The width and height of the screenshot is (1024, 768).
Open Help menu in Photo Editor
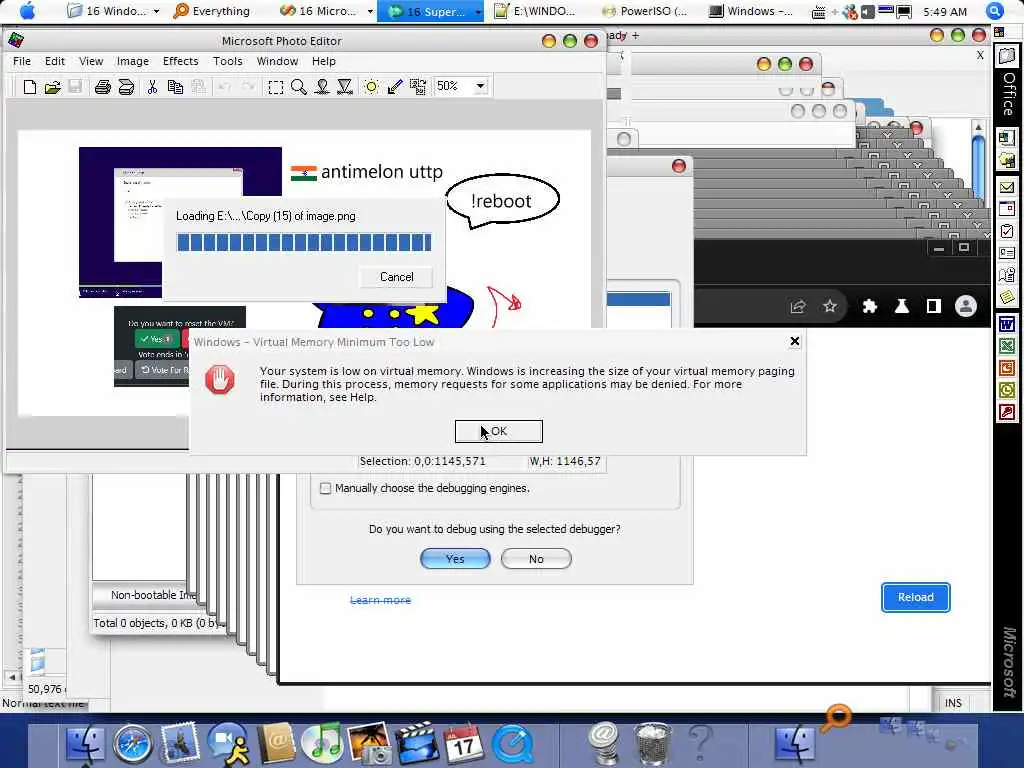click(323, 61)
